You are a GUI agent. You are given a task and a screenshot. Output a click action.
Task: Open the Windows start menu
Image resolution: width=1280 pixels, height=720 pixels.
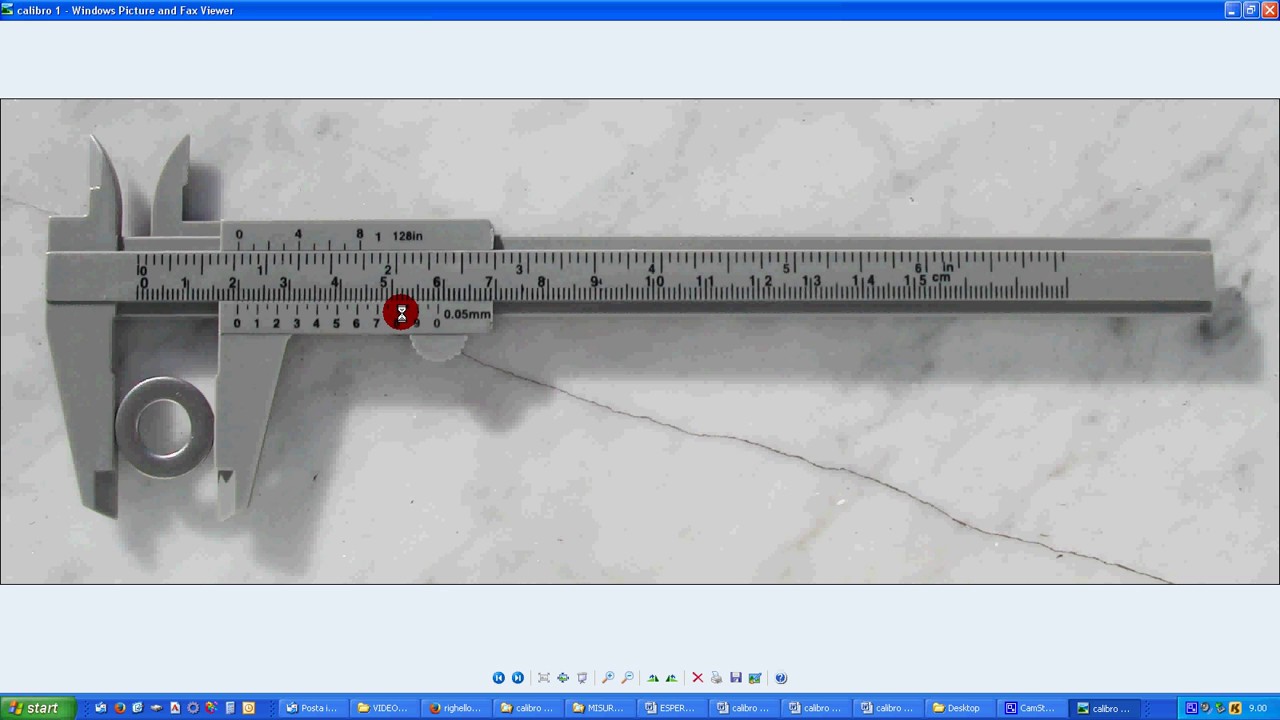point(38,708)
